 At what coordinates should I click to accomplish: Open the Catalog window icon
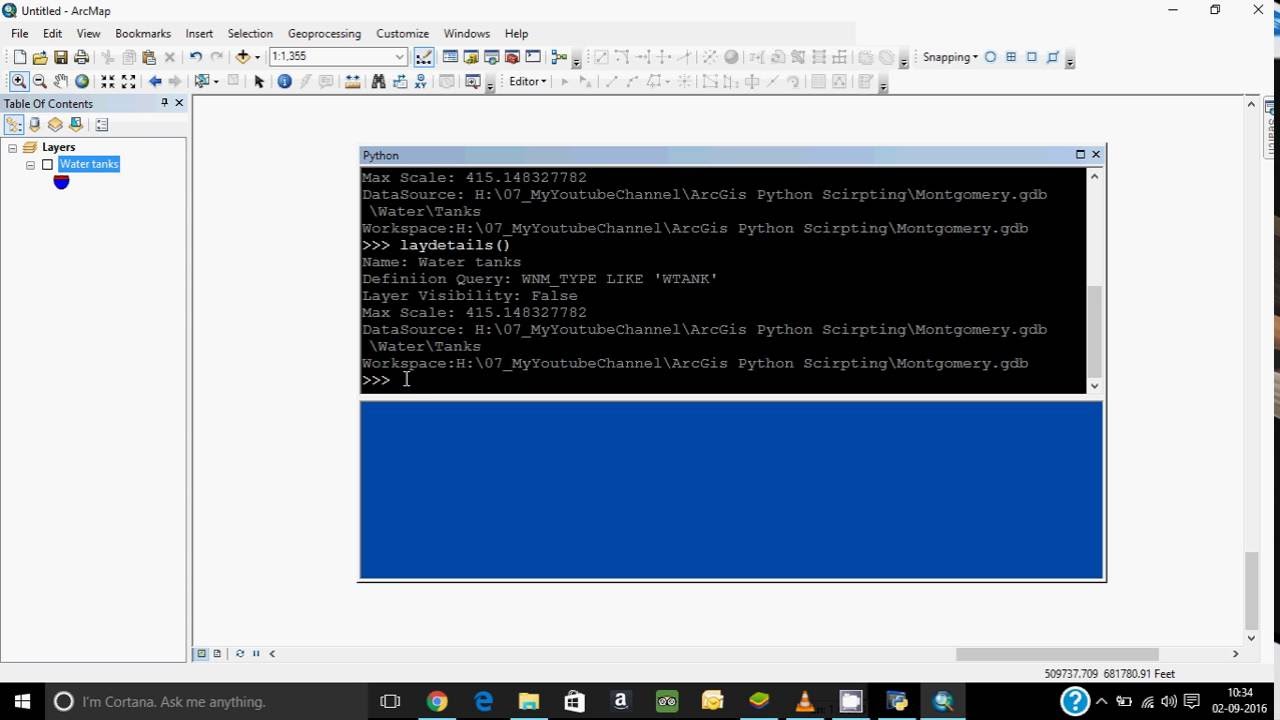(x=471, y=57)
